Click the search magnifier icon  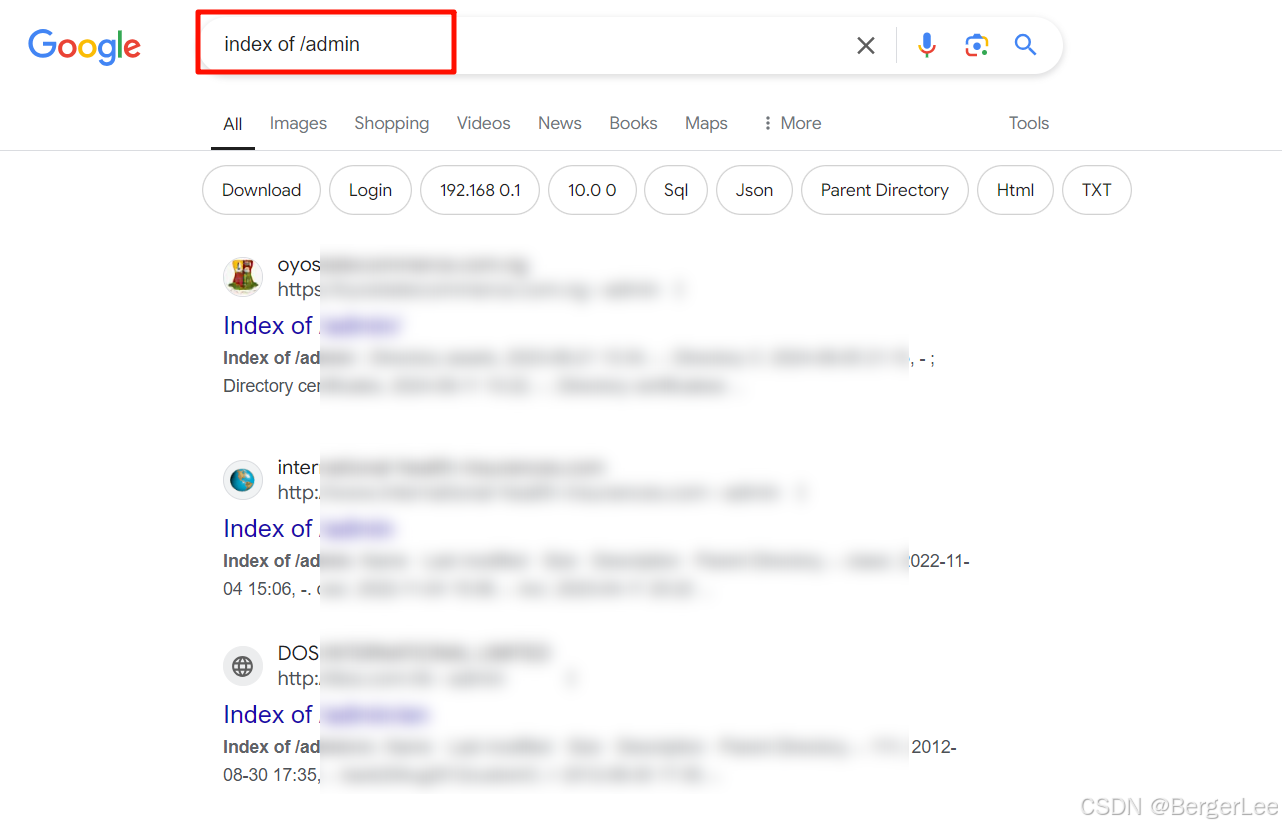(x=1025, y=45)
